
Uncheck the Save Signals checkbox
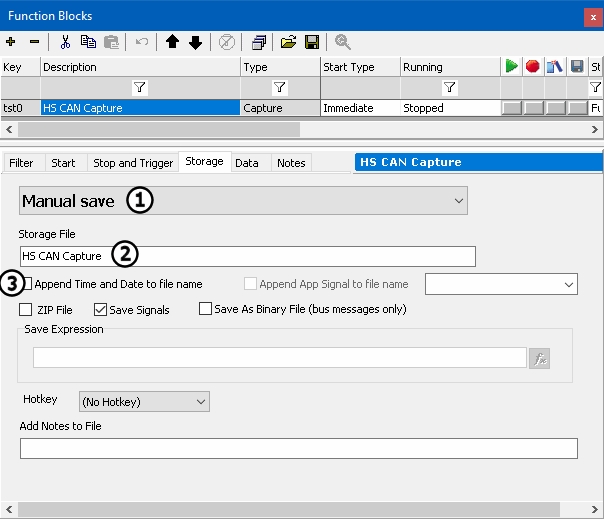click(100, 310)
